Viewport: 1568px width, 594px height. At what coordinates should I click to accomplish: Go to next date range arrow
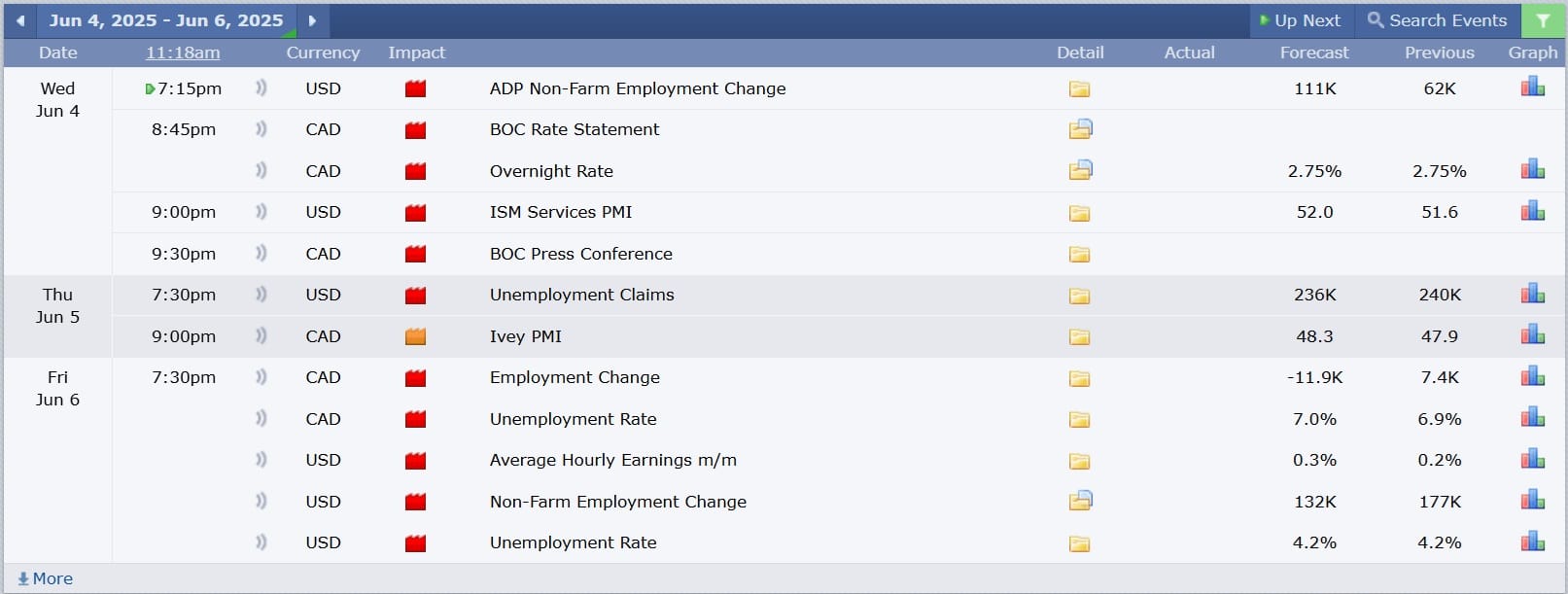pos(312,20)
